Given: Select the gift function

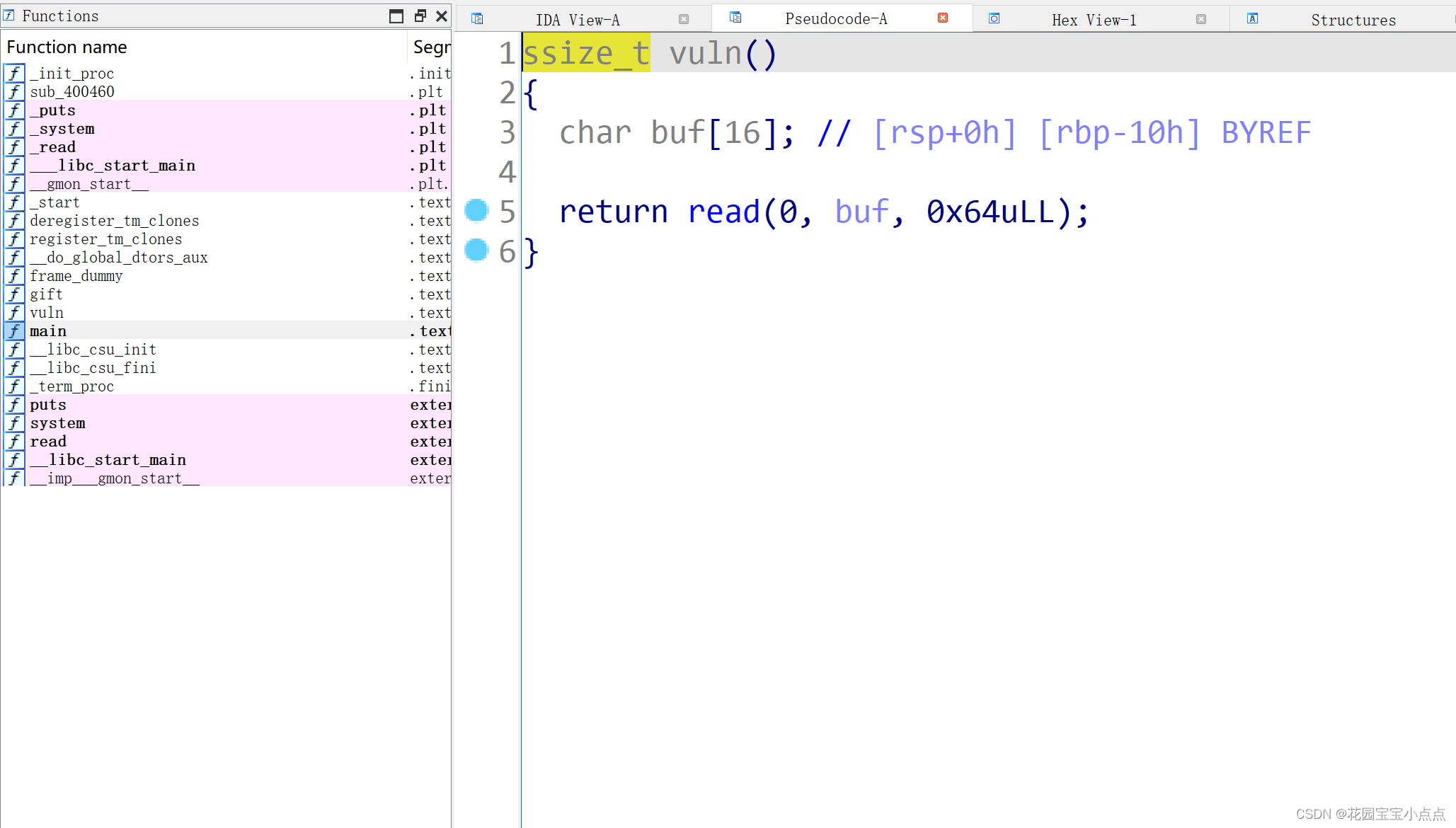Looking at the screenshot, I should [227, 294].
